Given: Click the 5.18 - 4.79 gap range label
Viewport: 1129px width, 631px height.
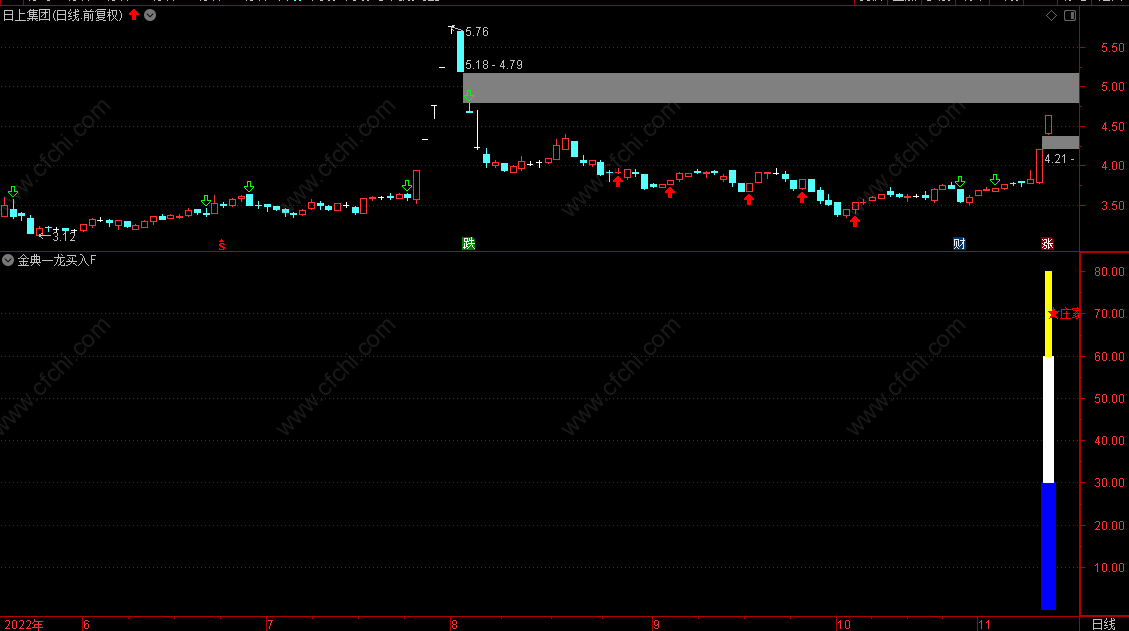Looking at the screenshot, I should (494, 65).
